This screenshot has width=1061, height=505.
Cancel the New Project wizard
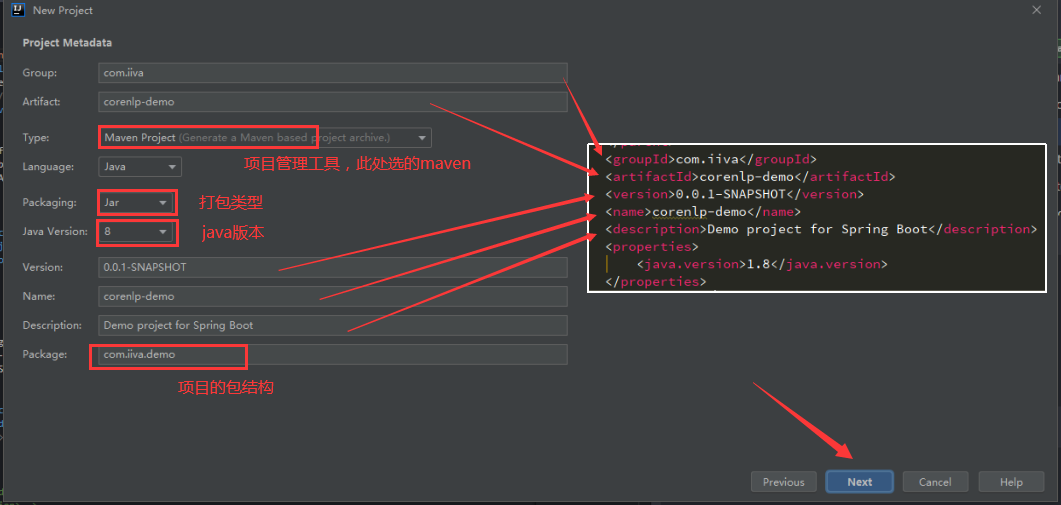935,482
